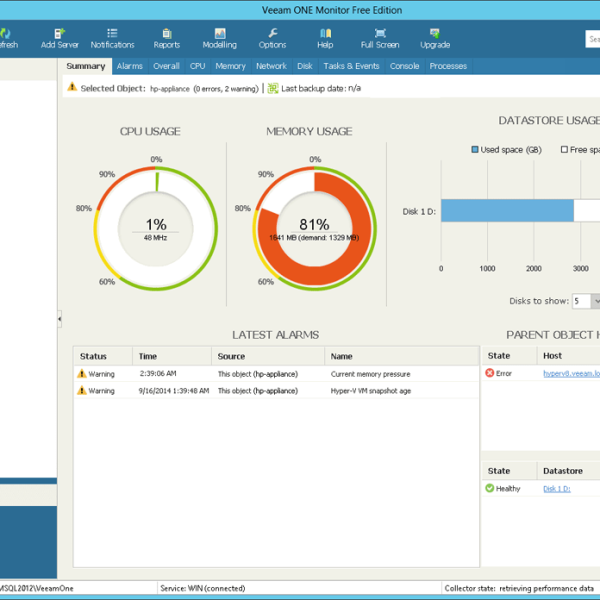Open the Disks to show dropdown
The height and width of the screenshot is (600, 600).
pyautogui.click(x=586, y=301)
